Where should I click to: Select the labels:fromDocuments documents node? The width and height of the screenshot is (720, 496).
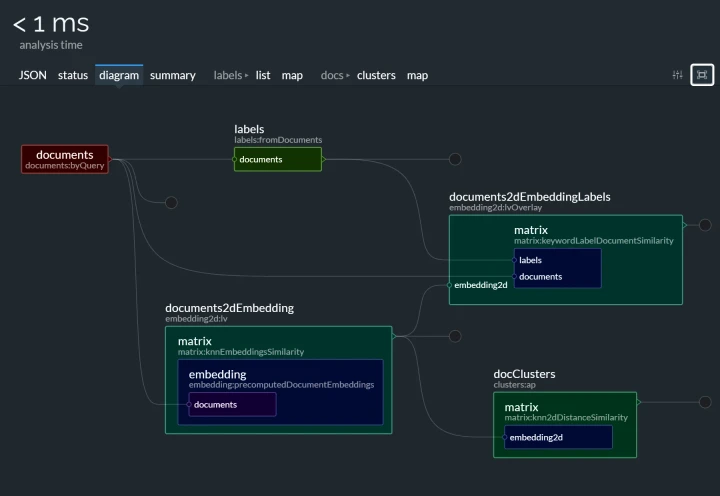click(x=278, y=159)
